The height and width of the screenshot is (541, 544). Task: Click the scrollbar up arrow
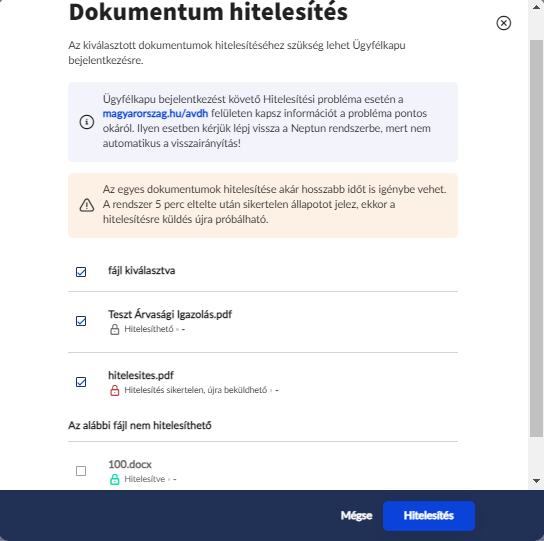[x=536, y=7]
